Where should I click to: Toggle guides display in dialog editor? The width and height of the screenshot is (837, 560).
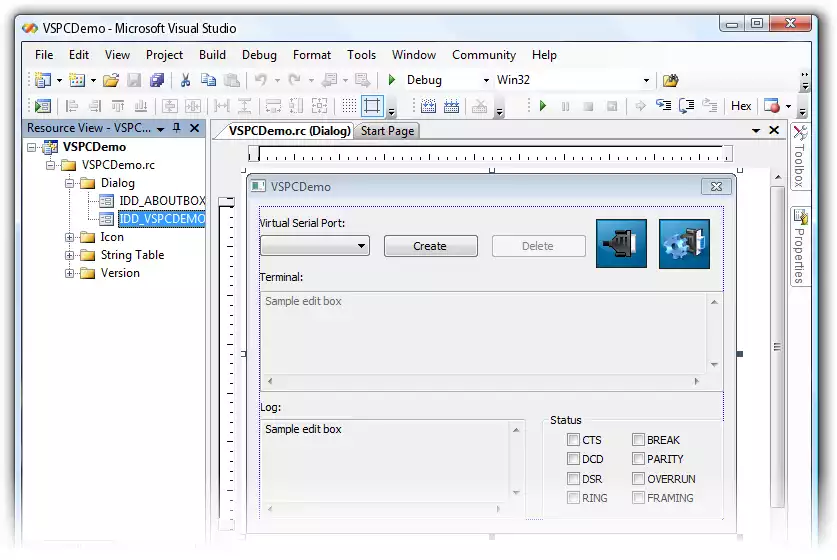[x=372, y=106]
